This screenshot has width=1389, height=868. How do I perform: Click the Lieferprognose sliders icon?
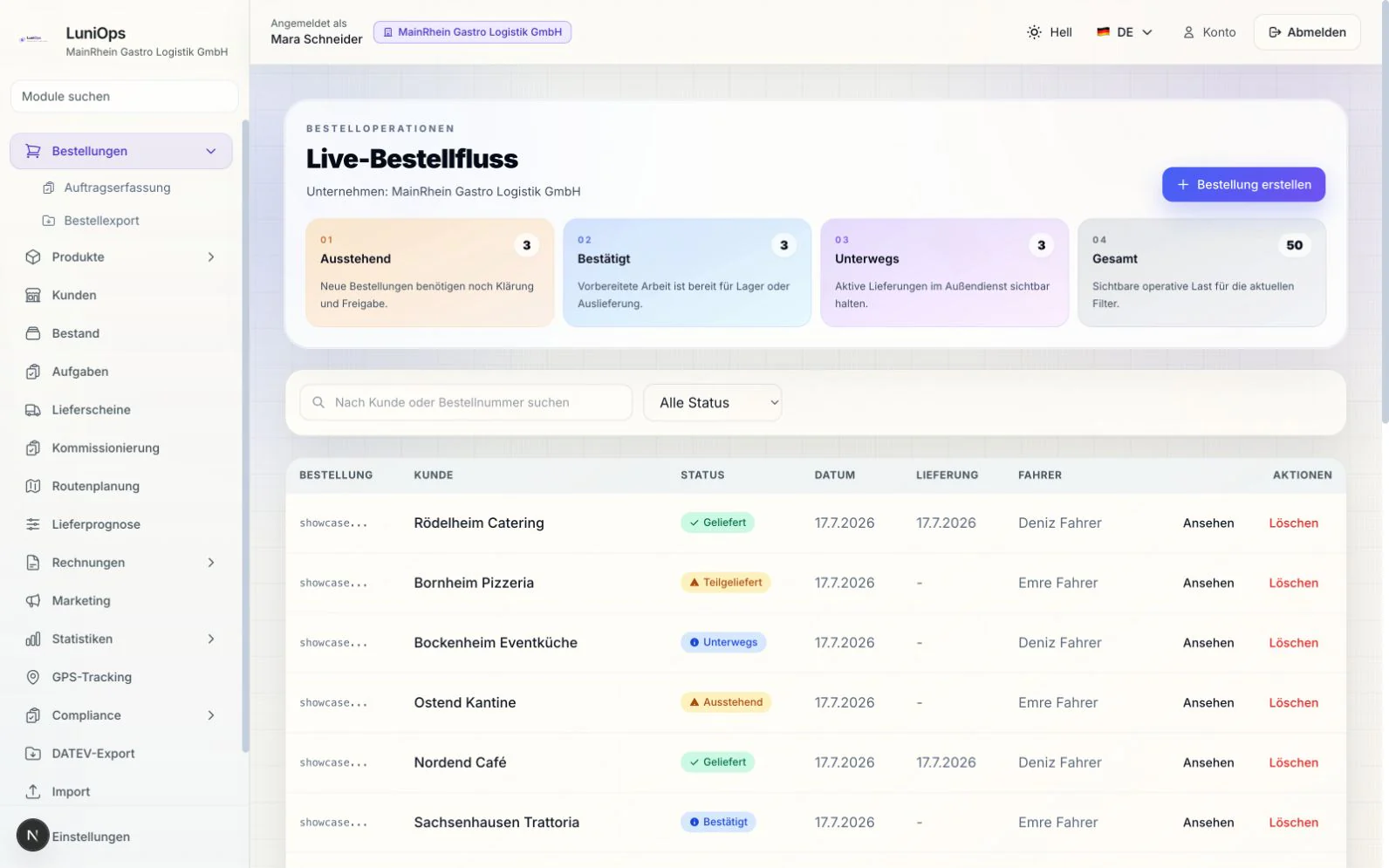(33, 524)
